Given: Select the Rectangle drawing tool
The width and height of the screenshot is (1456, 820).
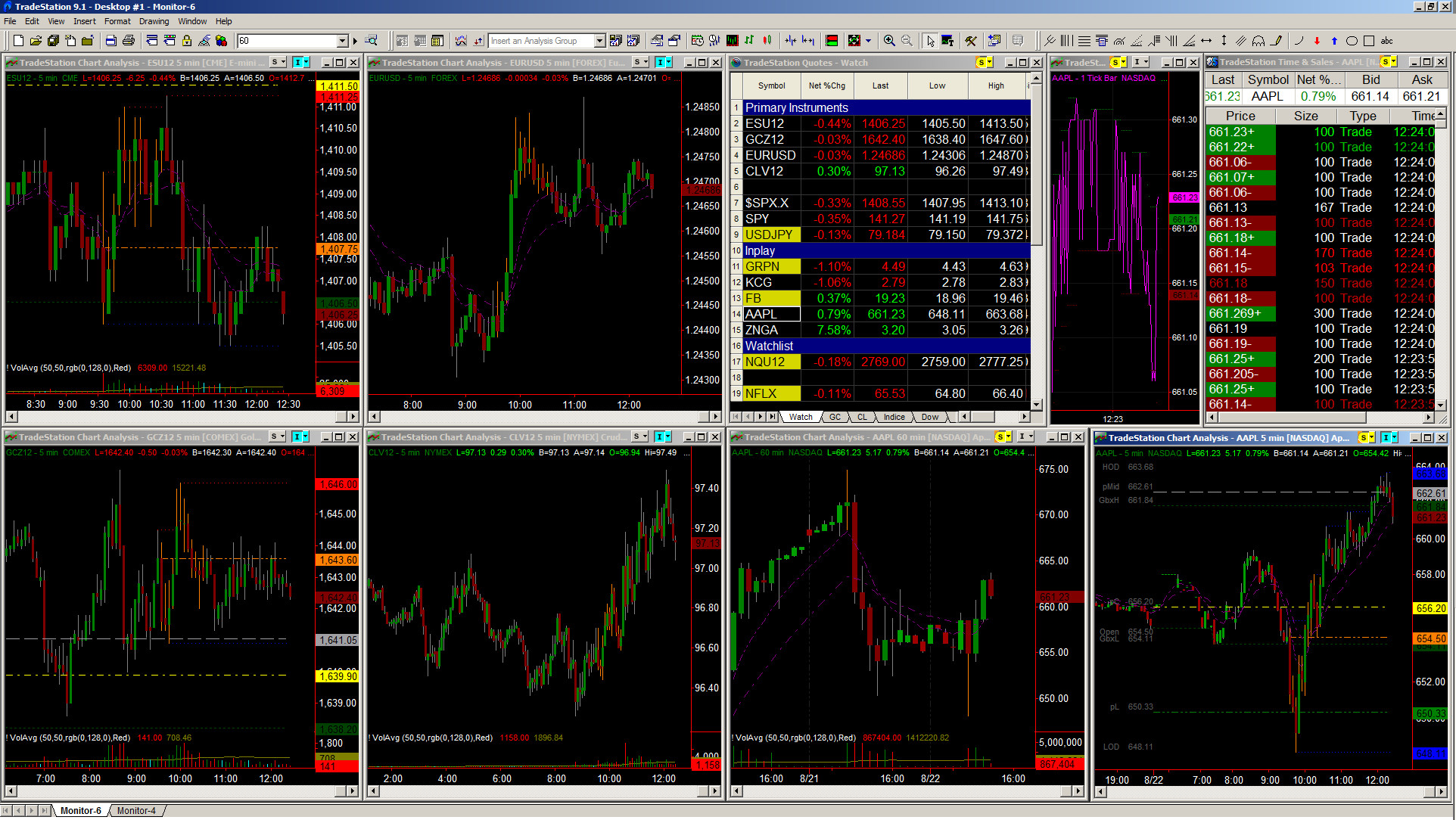Looking at the screenshot, I should click(x=1369, y=41).
